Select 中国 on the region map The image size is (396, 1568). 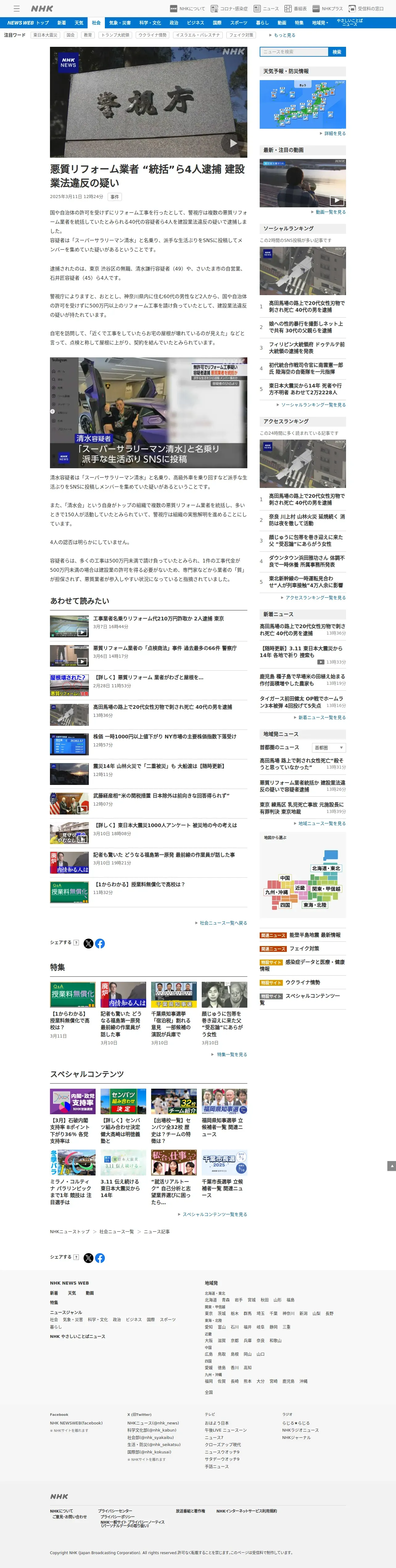coord(285,878)
